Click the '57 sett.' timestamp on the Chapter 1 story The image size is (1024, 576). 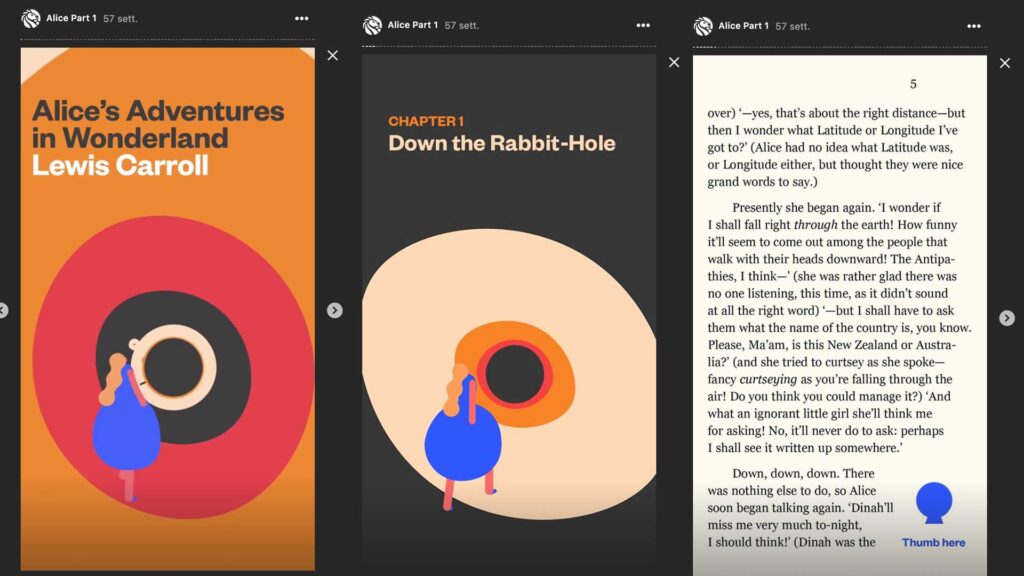pyautogui.click(x=462, y=25)
